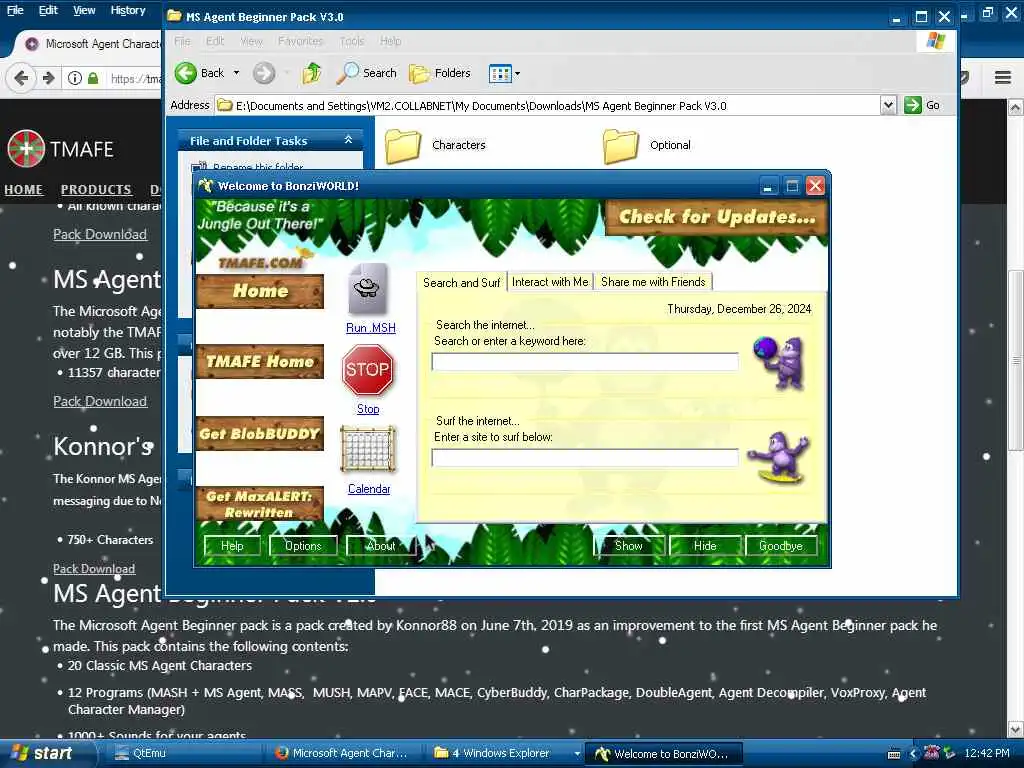Click the surfing Bonzi gorilla icon
Image resolution: width=1024 pixels, height=768 pixels.
click(x=779, y=457)
